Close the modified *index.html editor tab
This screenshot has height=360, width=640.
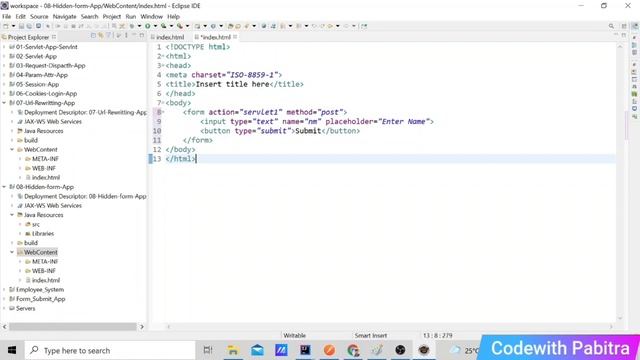tap(235, 37)
